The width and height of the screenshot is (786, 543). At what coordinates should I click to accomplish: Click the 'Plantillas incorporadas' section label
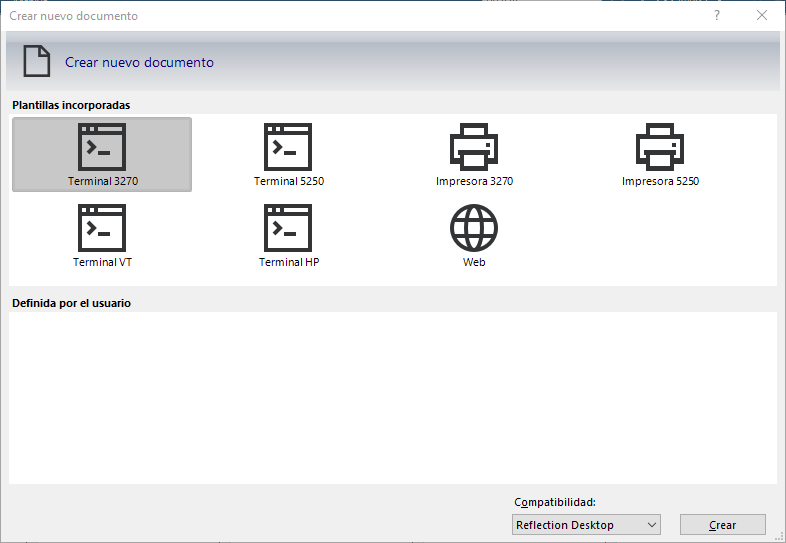71,105
